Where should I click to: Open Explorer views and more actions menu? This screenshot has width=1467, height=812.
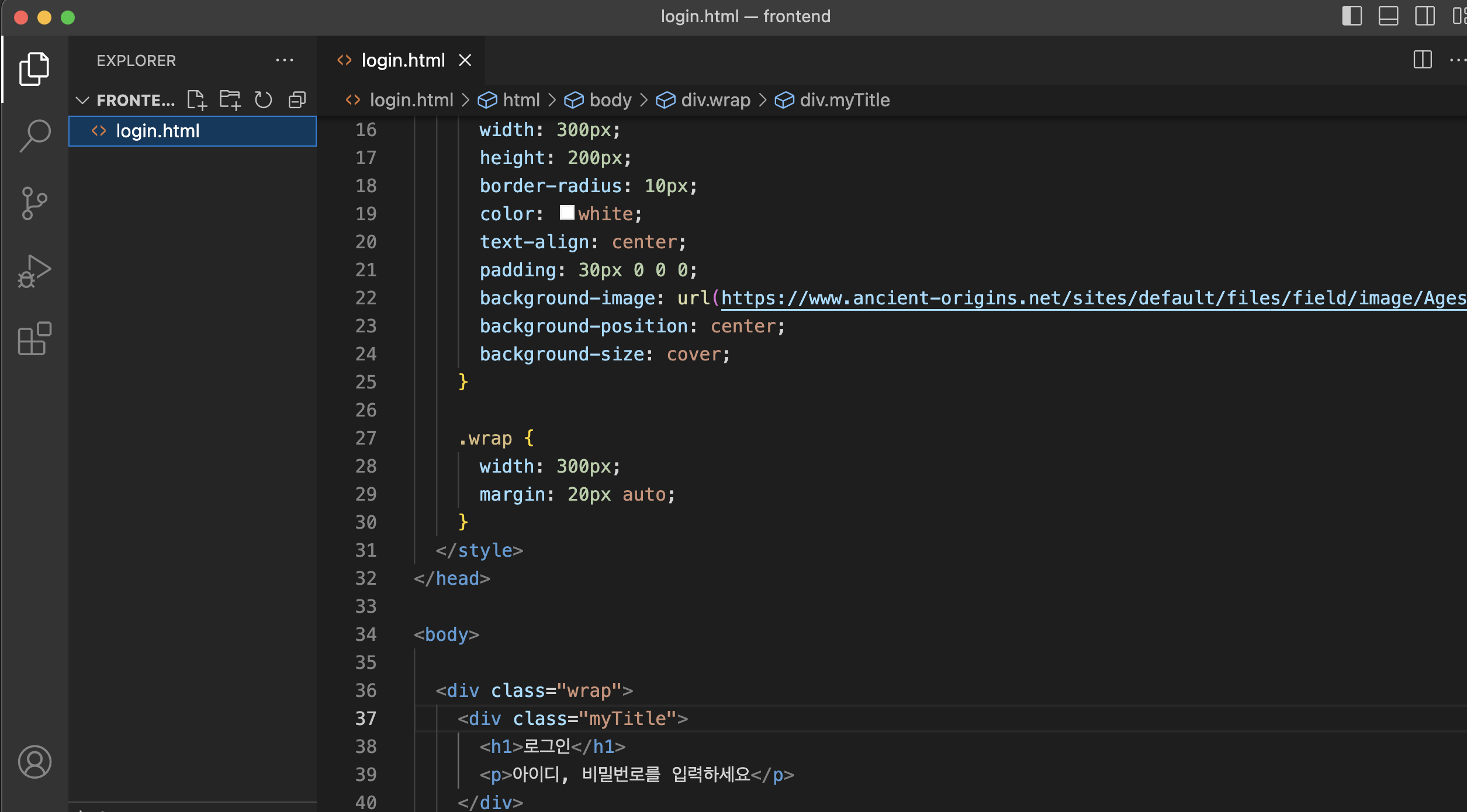[285, 60]
